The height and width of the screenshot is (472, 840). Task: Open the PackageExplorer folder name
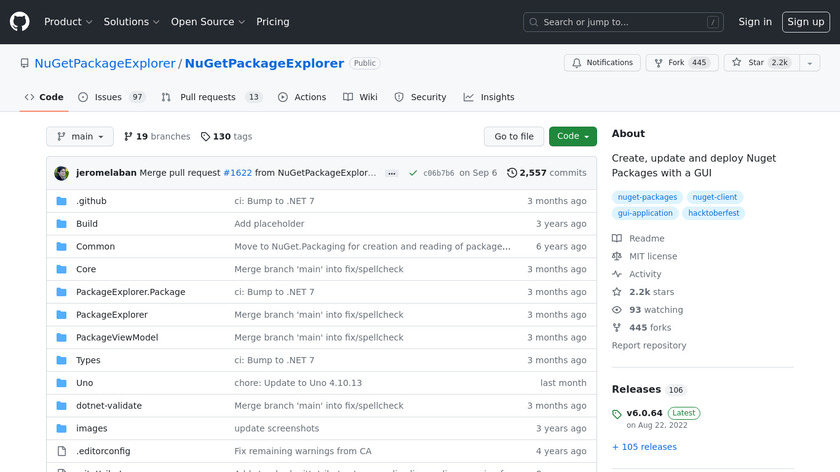[111, 315]
